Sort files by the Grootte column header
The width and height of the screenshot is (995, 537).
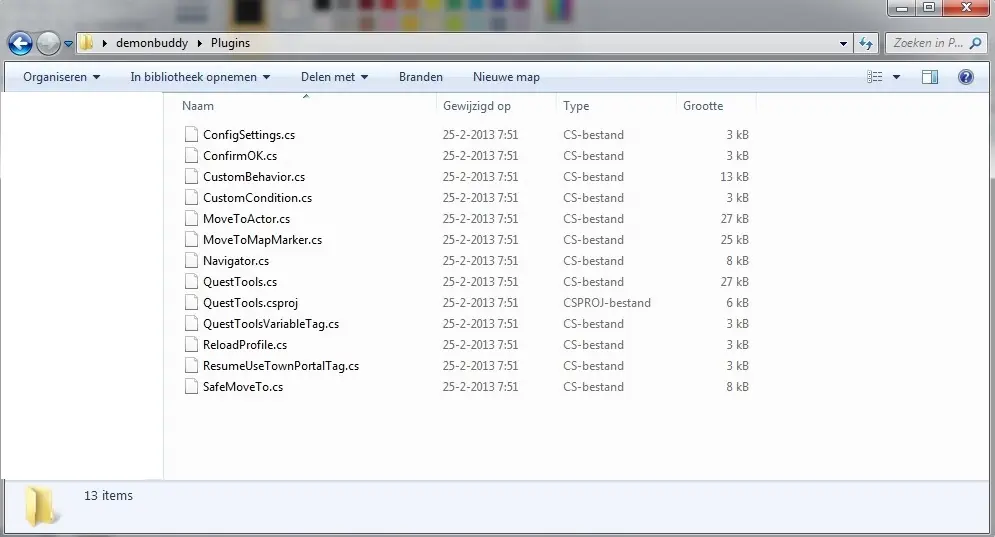point(703,106)
